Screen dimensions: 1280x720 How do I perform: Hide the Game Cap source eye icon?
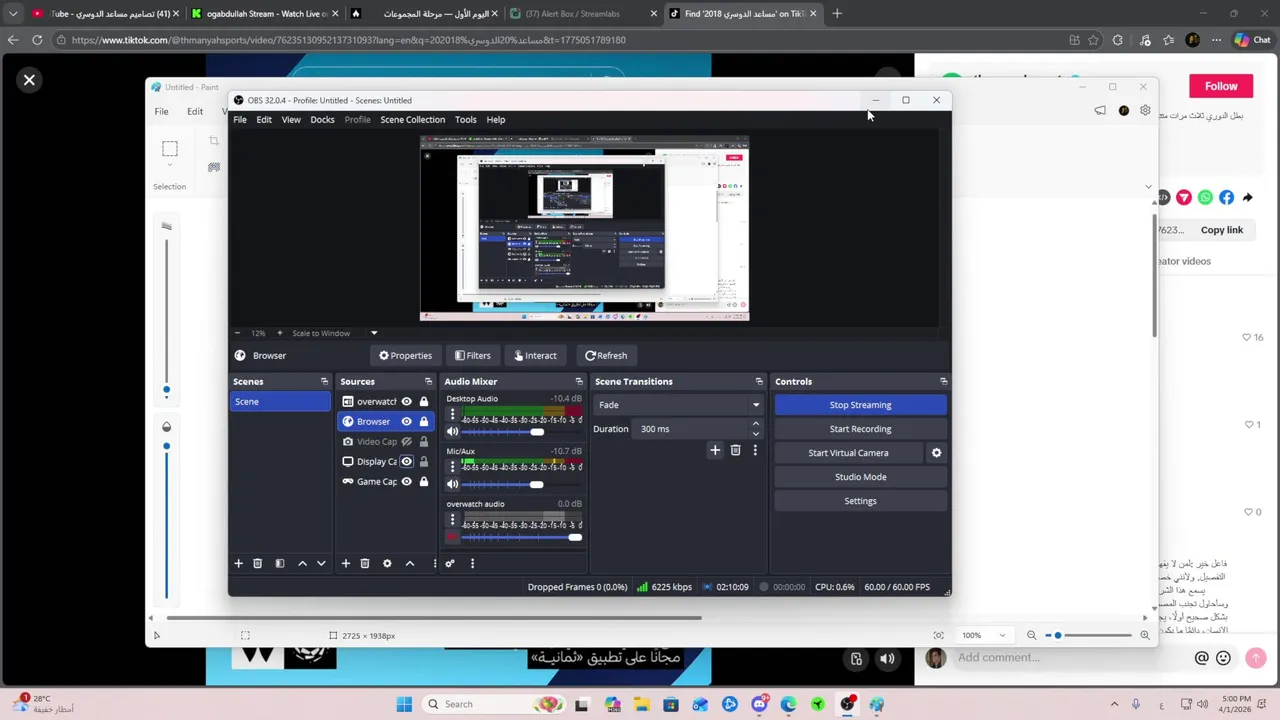(406, 481)
